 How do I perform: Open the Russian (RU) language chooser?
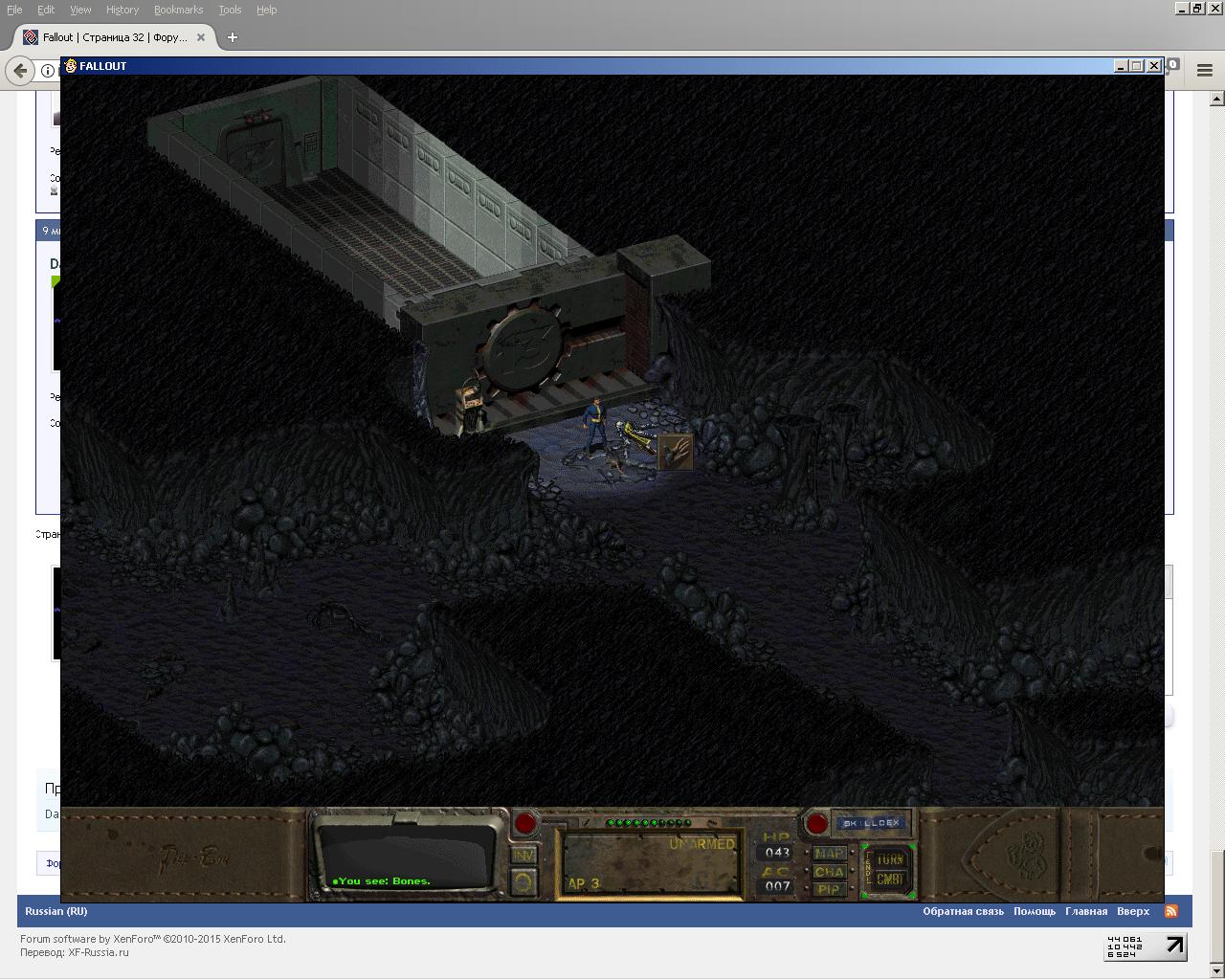pos(56,911)
